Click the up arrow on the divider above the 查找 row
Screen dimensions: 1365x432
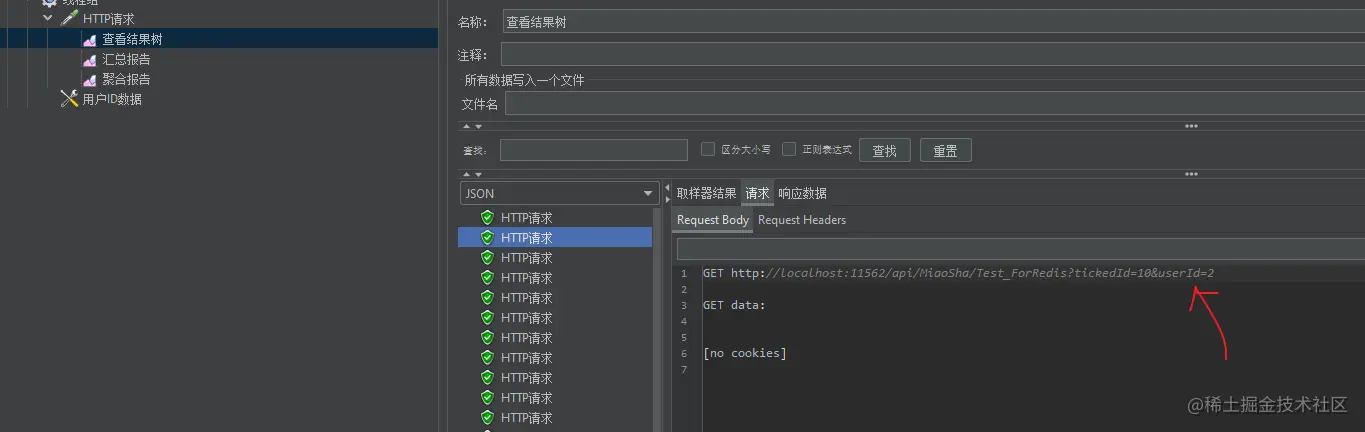465,126
